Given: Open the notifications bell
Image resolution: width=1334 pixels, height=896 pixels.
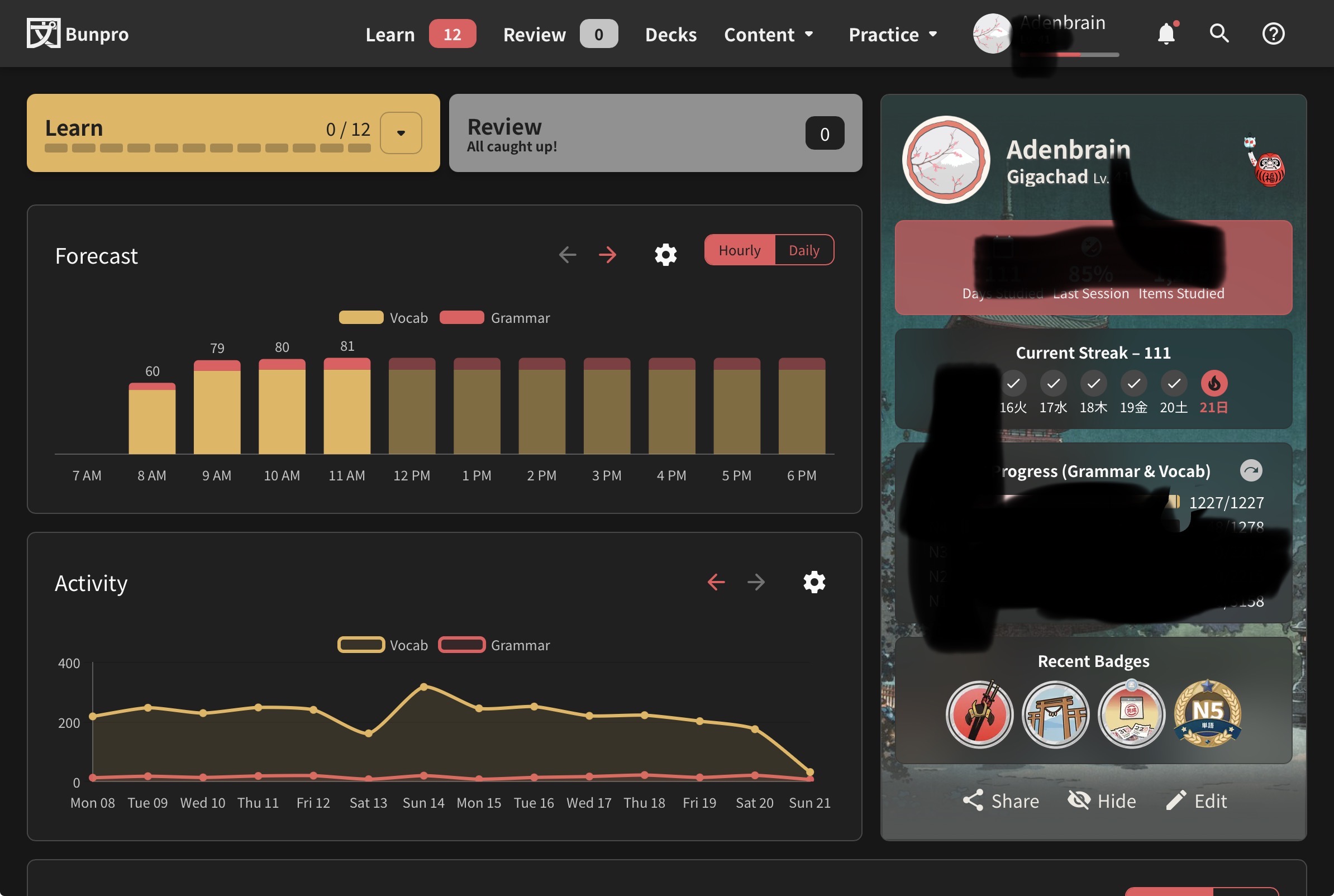Looking at the screenshot, I should [1166, 34].
